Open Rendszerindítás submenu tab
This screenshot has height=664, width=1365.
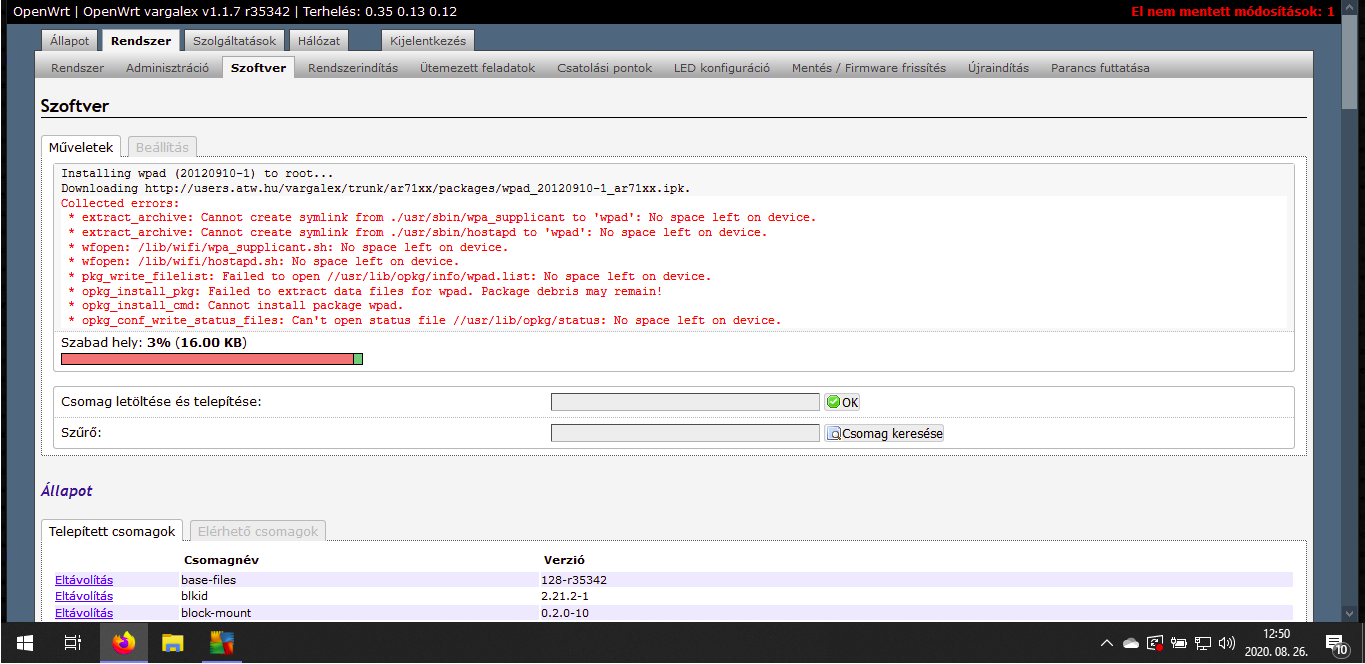click(353, 68)
